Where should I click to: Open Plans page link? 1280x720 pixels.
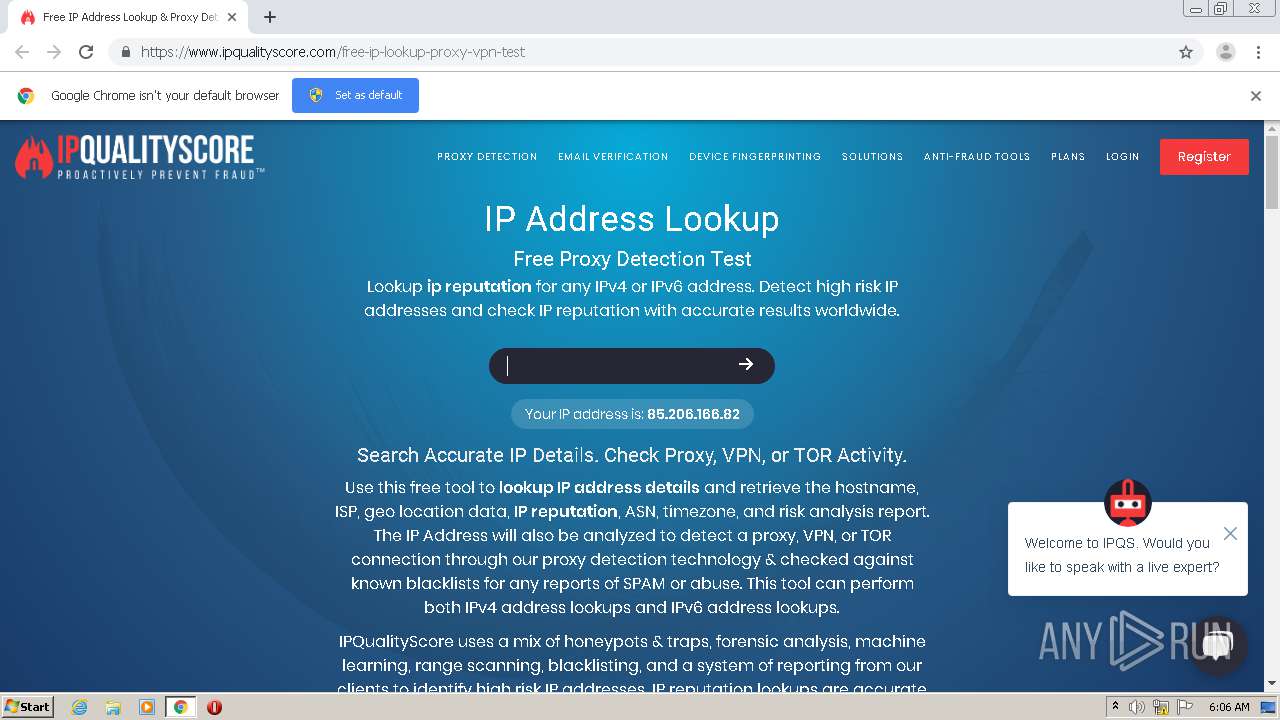coord(1068,157)
